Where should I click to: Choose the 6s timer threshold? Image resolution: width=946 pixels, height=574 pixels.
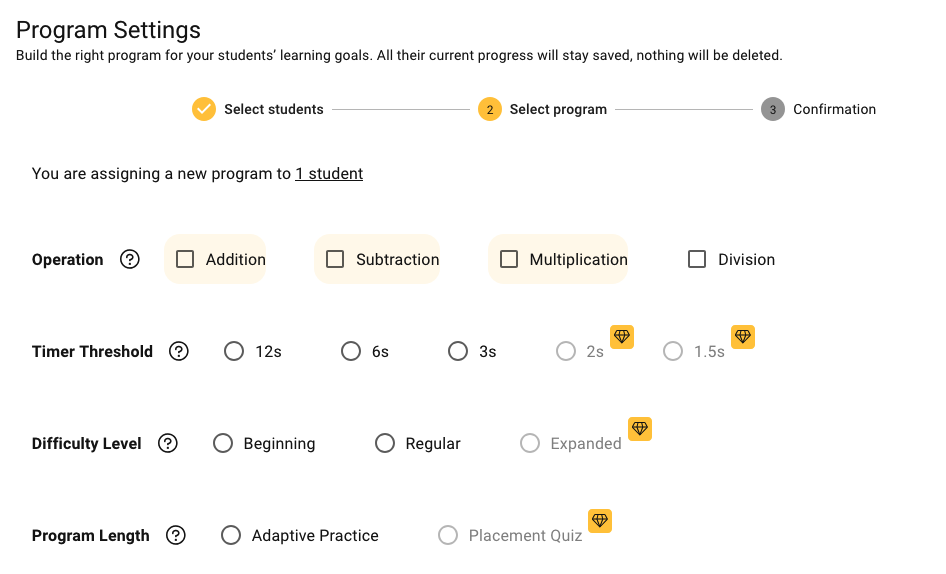point(351,351)
